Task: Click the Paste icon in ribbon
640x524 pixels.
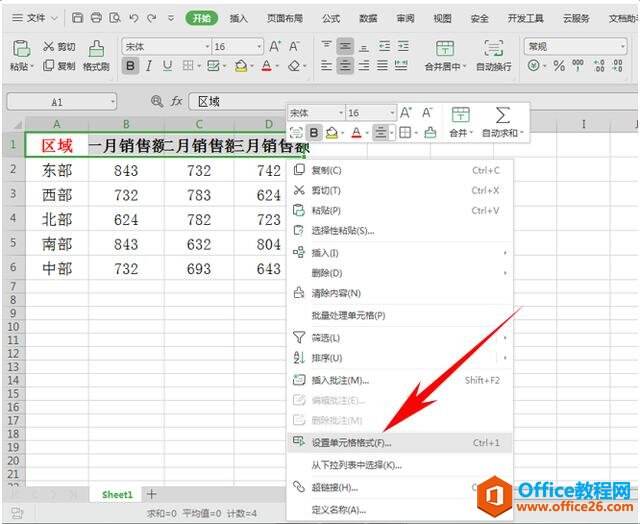Action: click(21, 49)
